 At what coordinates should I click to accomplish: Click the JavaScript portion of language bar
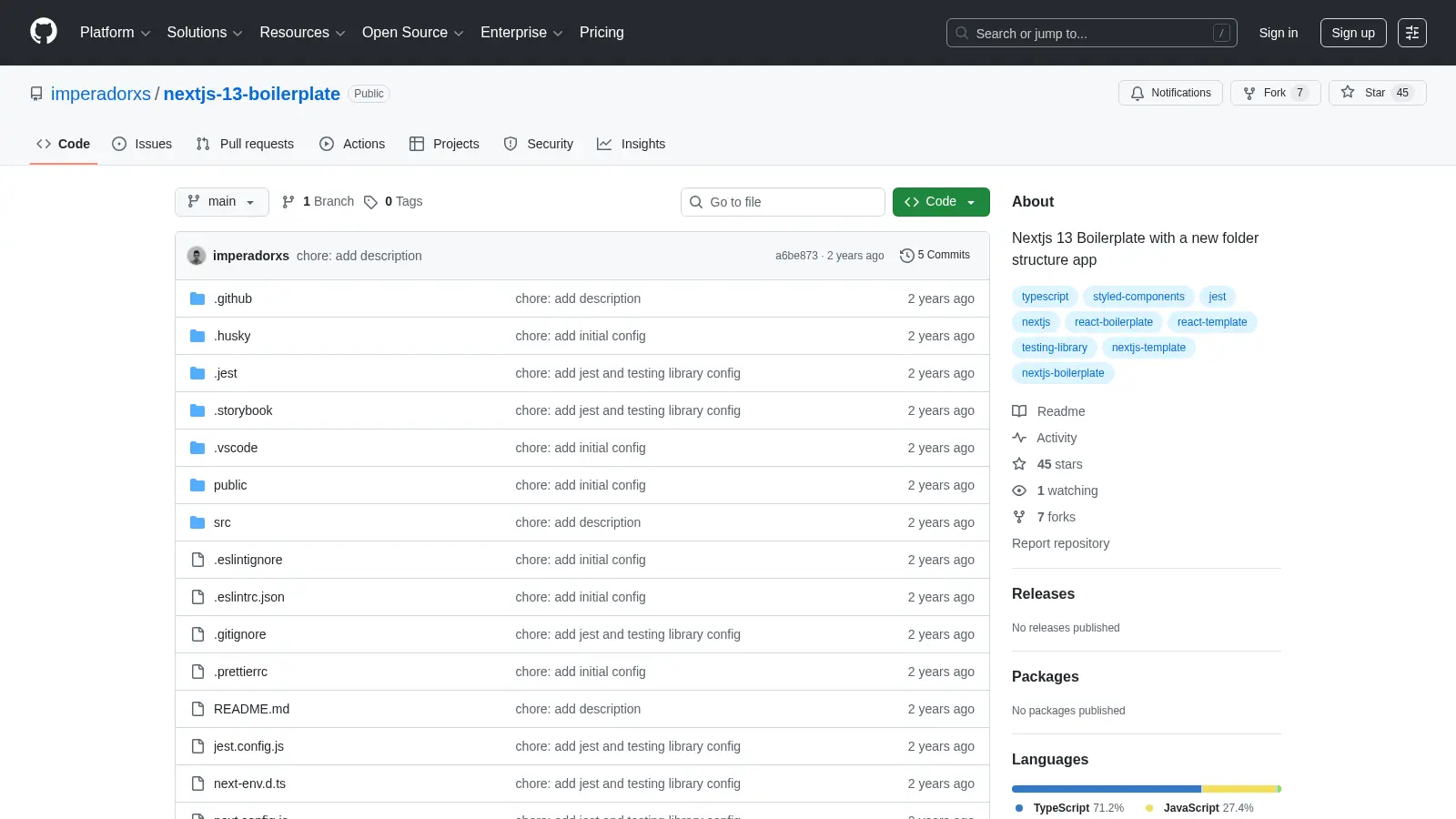coord(1239,789)
